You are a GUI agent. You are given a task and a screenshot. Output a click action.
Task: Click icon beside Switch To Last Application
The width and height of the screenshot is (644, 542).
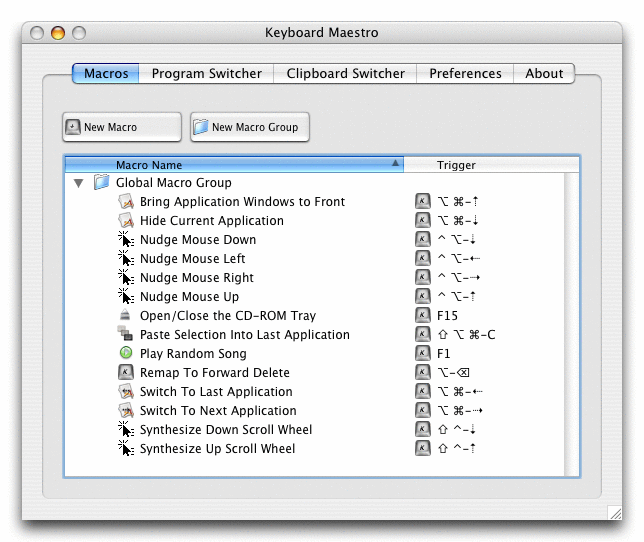click(126, 391)
